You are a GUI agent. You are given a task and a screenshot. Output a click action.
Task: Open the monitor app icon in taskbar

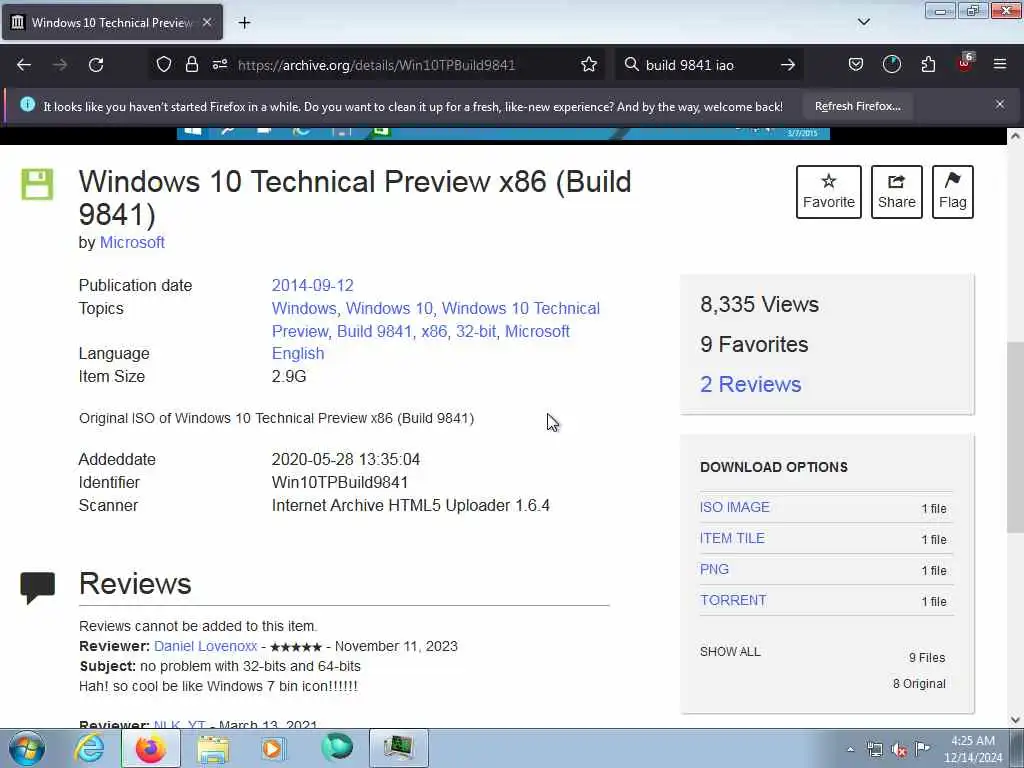coord(398,748)
